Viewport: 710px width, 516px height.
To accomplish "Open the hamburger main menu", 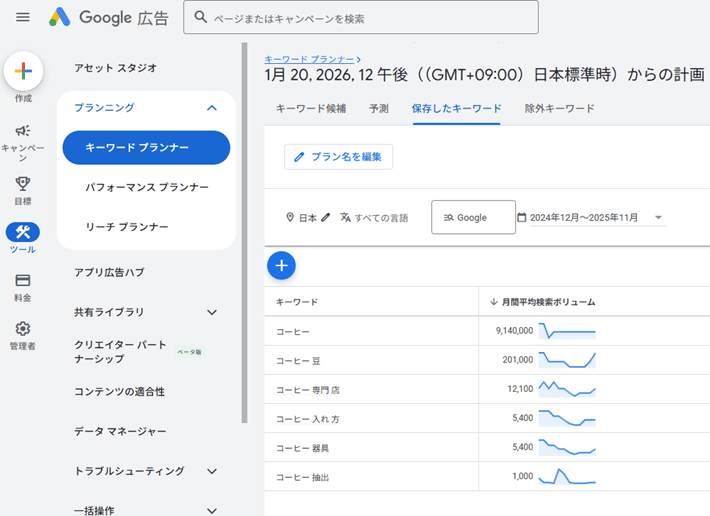I will [x=23, y=17].
